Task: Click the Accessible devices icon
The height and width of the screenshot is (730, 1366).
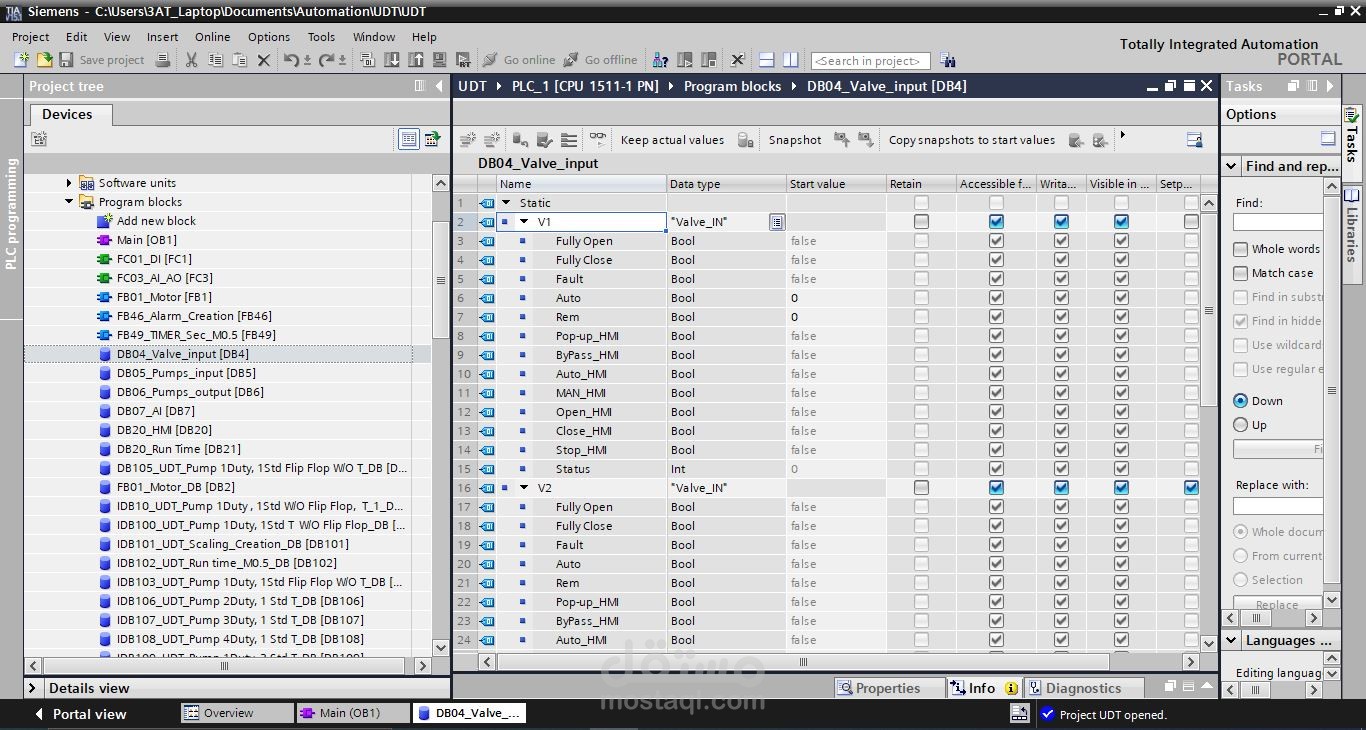Action: (661, 60)
